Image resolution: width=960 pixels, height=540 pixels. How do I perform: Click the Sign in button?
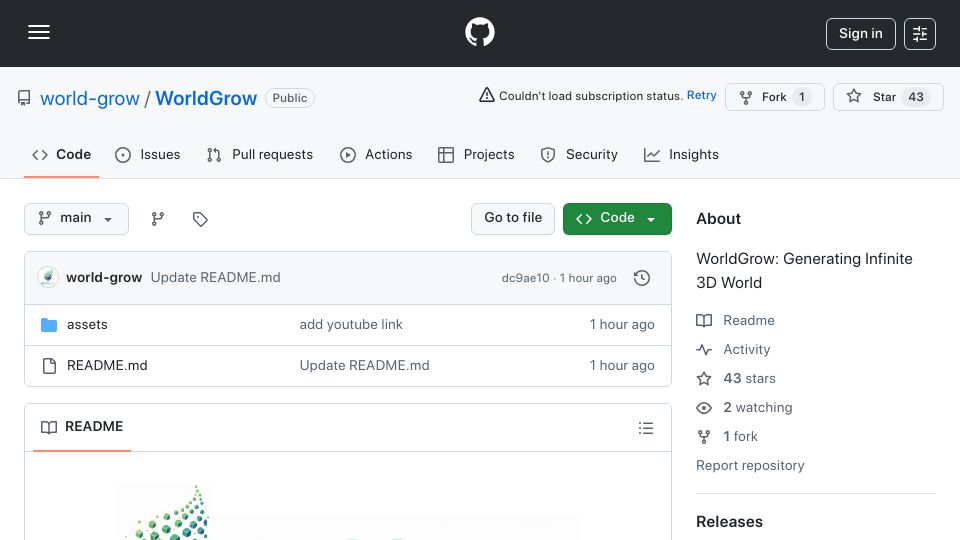[x=860, y=34]
